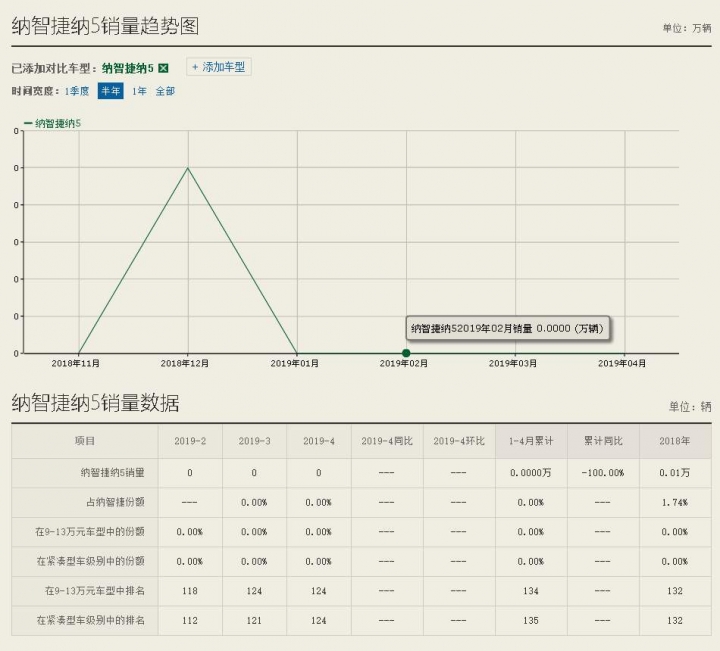This screenshot has width=720, height=651.
Task: Click the 118 ranking cell
Action: [x=190, y=590]
